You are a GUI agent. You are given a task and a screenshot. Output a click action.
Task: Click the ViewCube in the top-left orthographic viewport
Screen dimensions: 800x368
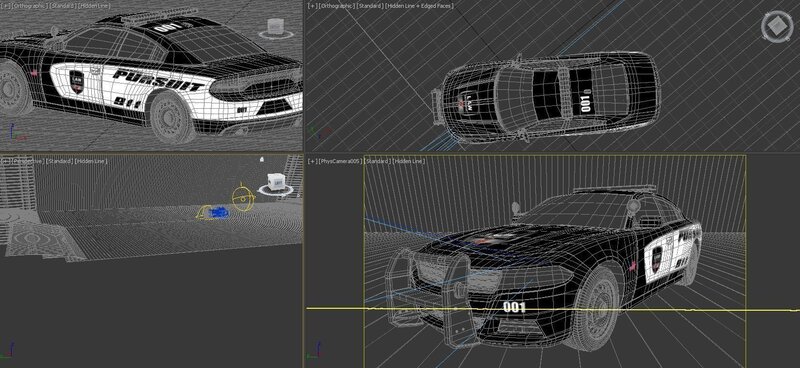click(x=276, y=28)
